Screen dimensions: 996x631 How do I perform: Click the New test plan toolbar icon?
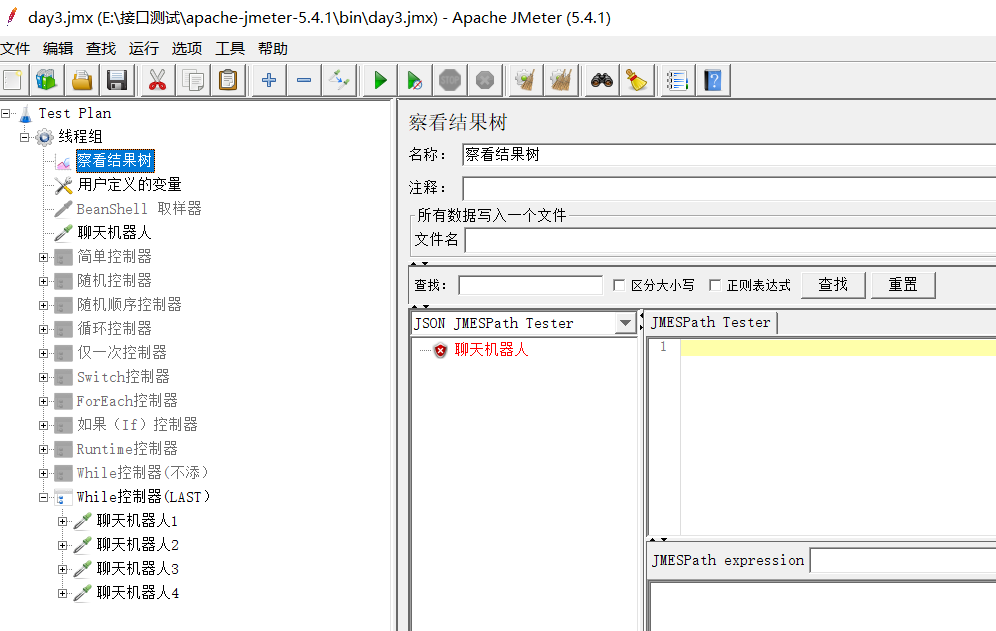pyautogui.click(x=13, y=81)
